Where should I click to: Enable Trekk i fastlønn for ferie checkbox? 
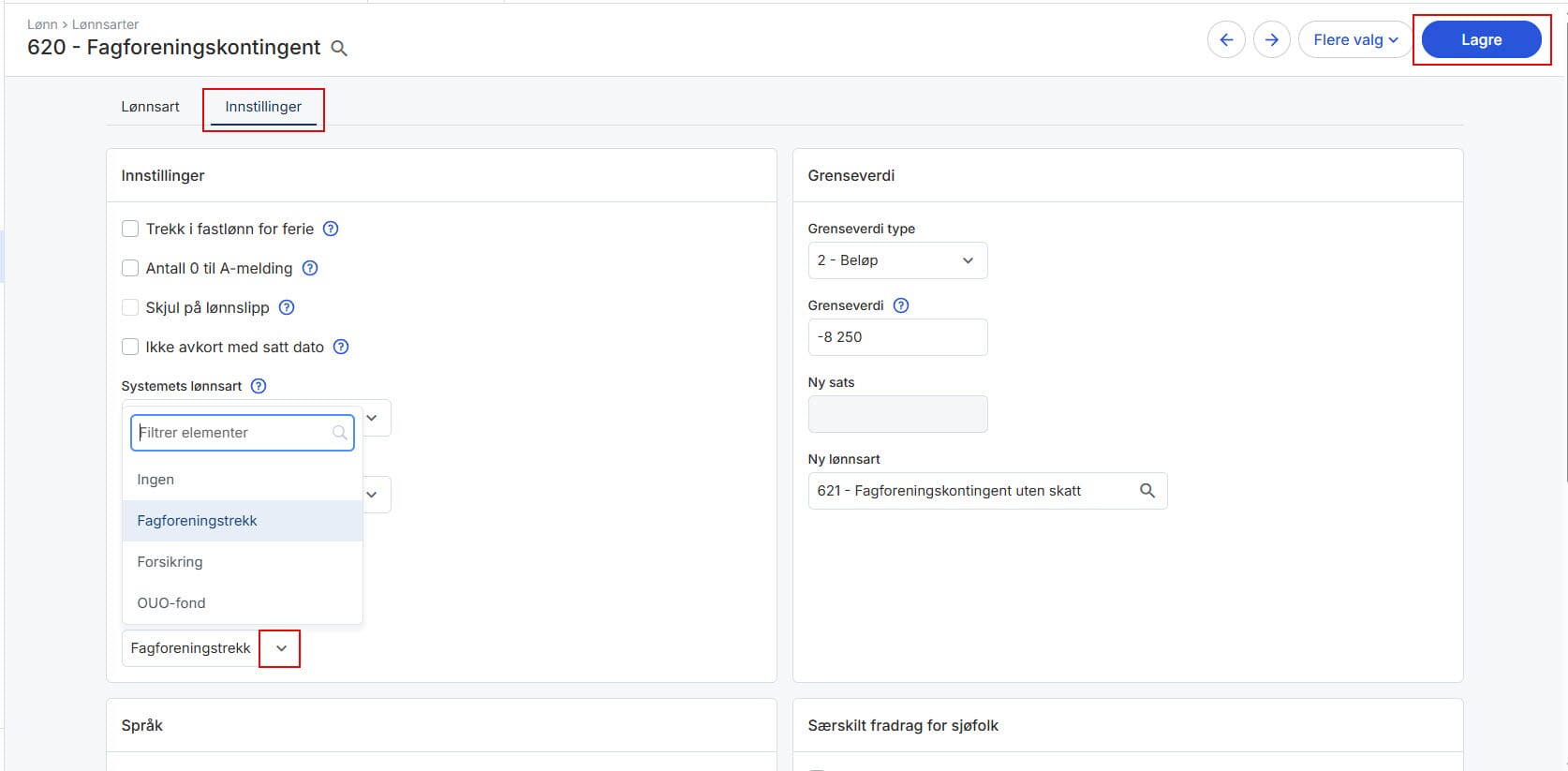pyautogui.click(x=130, y=229)
